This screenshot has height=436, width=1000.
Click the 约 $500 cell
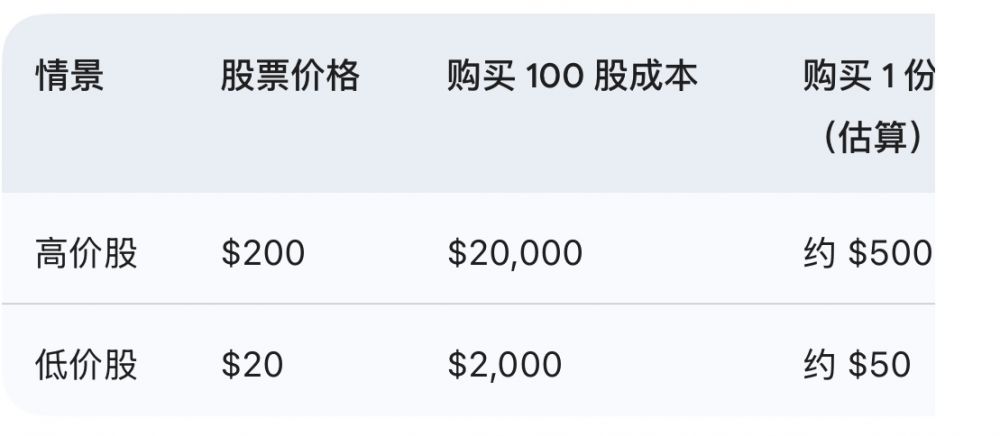tap(867, 253)
